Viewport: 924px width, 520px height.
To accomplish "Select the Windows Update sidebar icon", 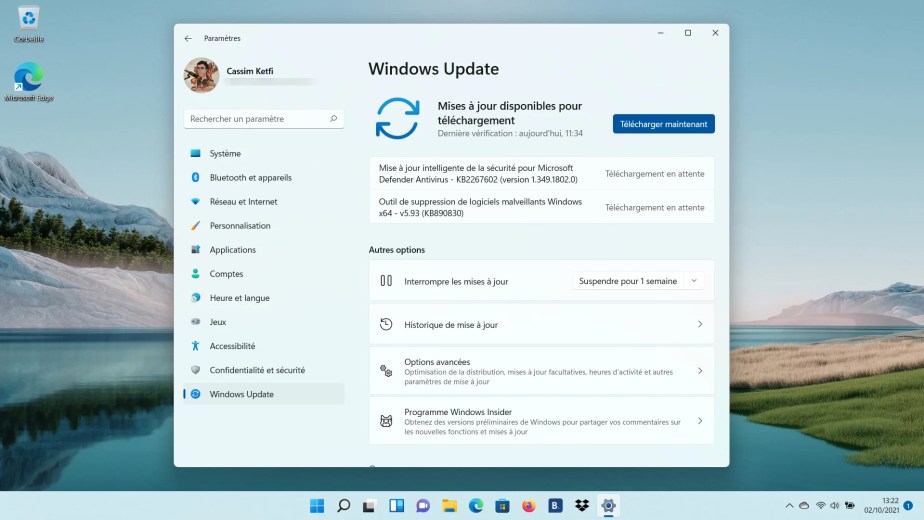I will pyautogui.click(x=196, y=394).
